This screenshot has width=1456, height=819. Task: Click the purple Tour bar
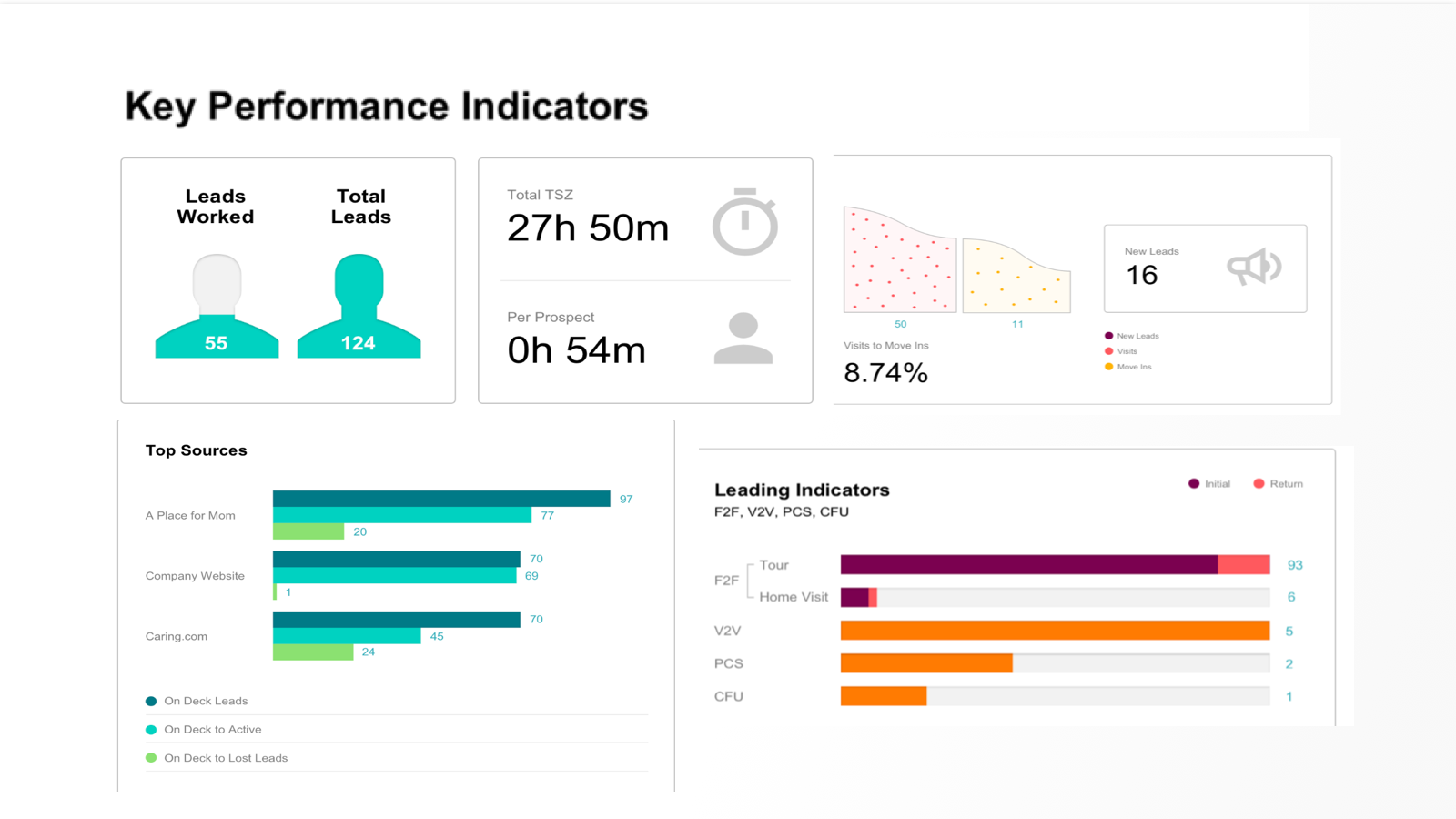pyautogui.click(x=1029, y=564)
